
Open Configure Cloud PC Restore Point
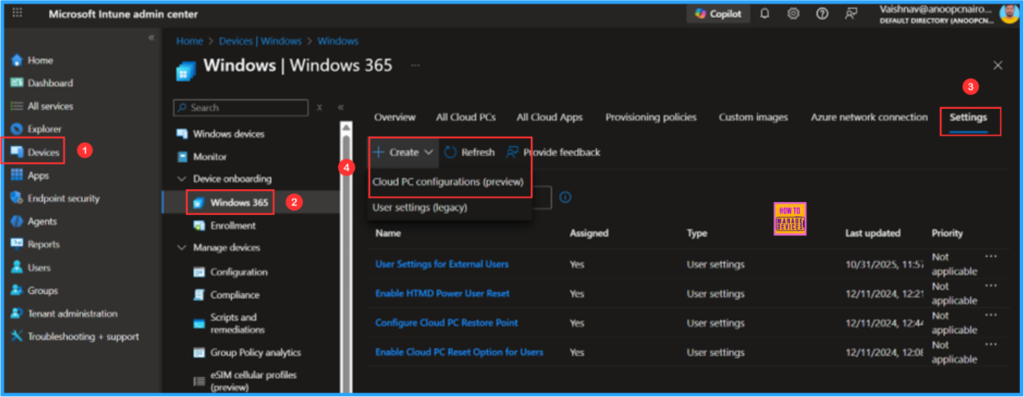447,323
